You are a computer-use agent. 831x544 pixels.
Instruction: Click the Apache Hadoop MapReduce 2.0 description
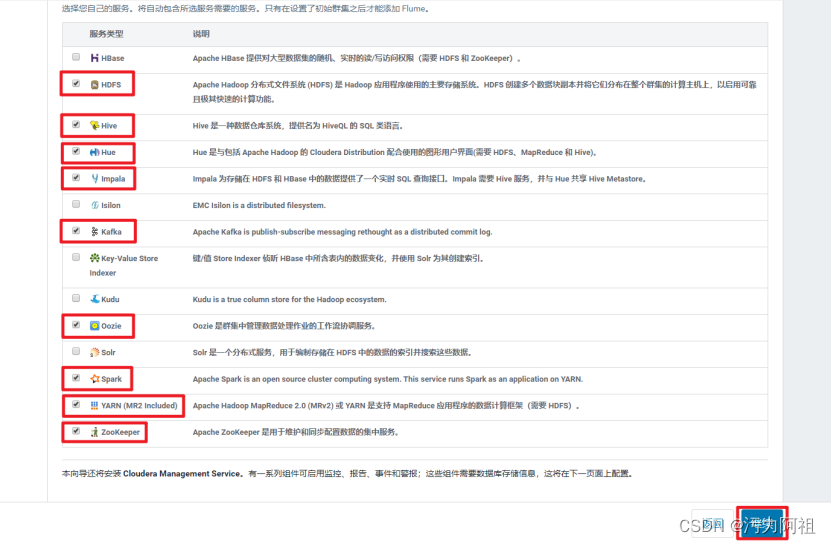point(386,406)
